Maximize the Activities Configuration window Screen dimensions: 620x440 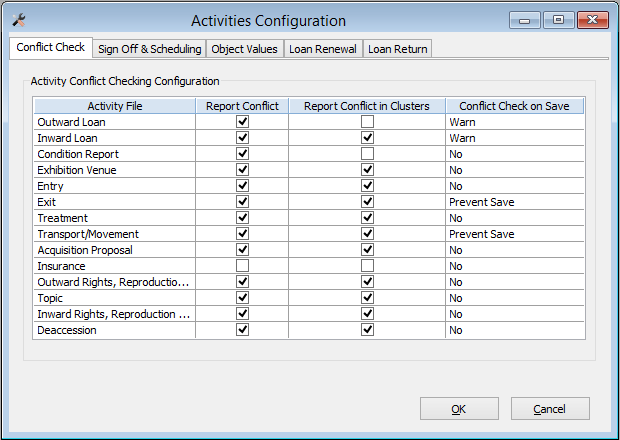pos(558,20)
